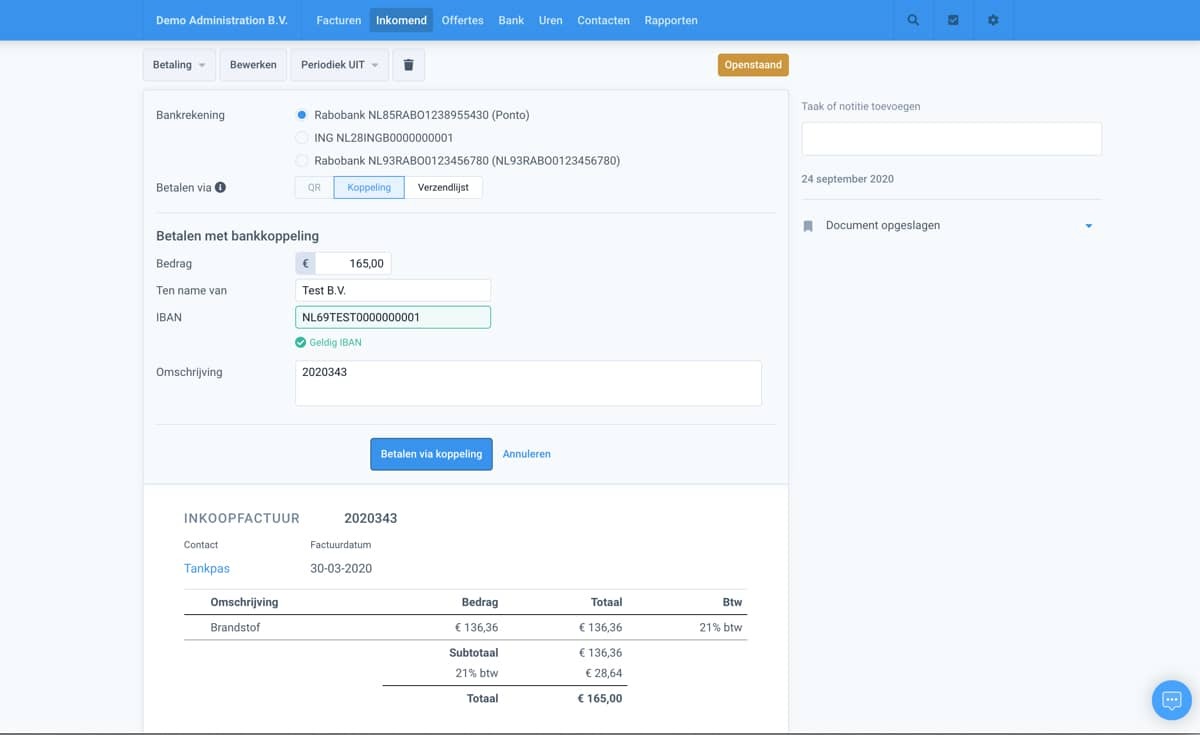Select ING NL28INGB0000000001 bank account

click(302, 138)
